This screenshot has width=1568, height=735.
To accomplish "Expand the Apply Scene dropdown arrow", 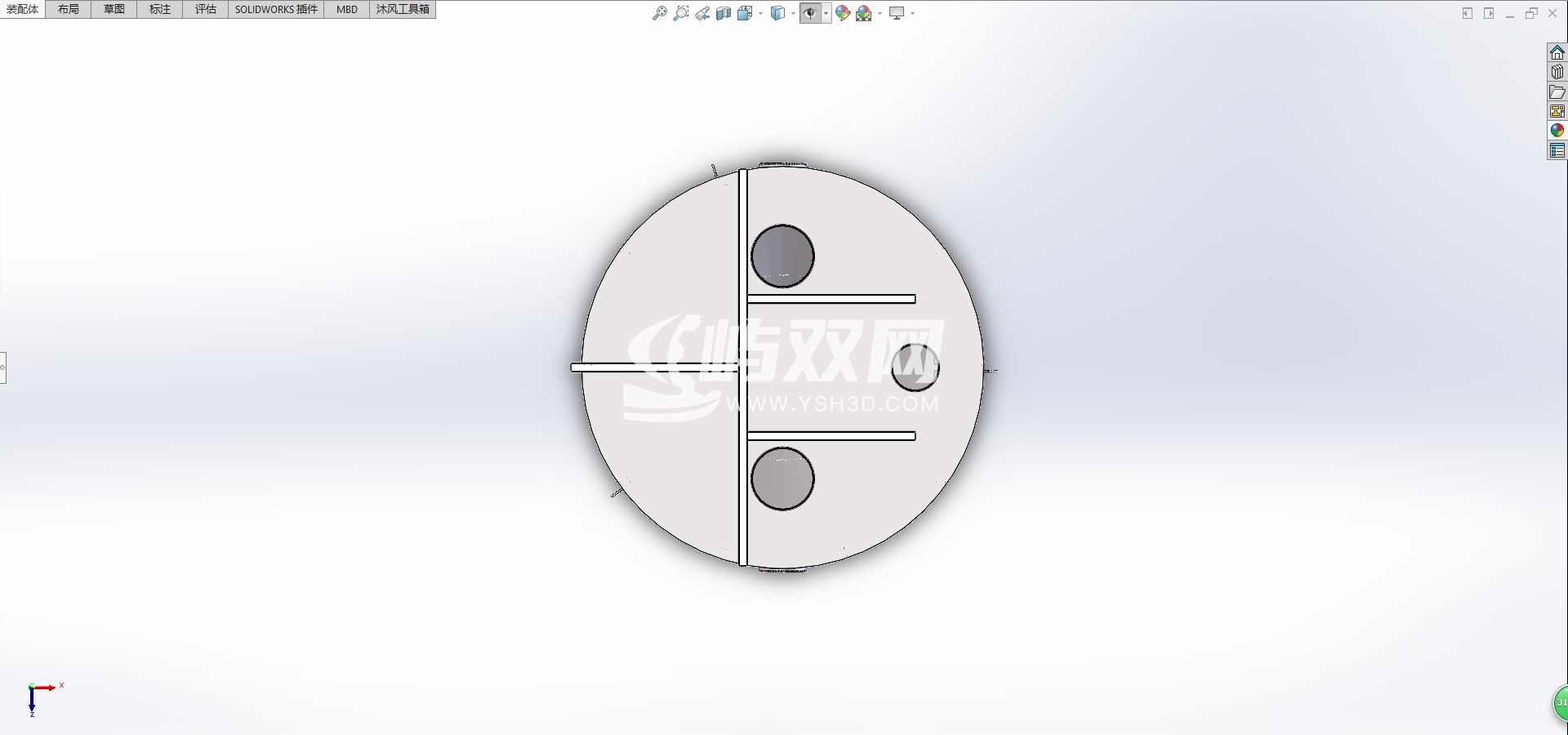I will click(880, 13).
